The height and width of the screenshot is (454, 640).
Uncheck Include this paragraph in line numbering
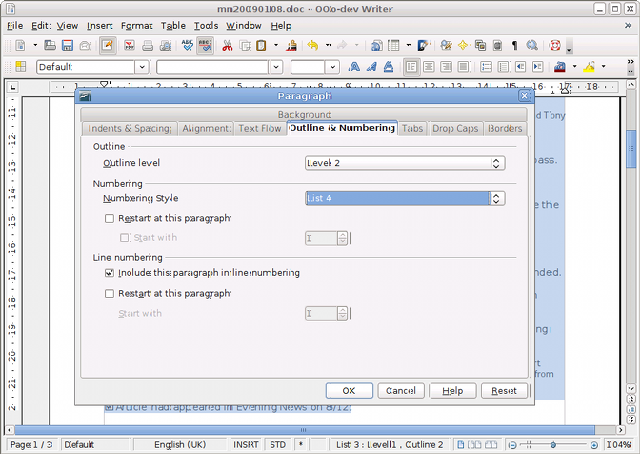coord(110,273)
